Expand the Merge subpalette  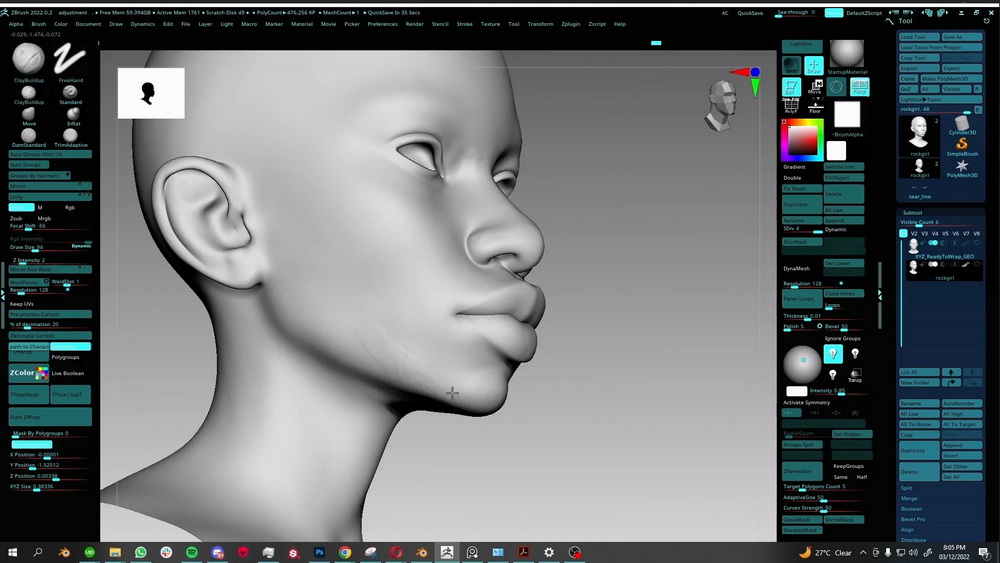909,499
